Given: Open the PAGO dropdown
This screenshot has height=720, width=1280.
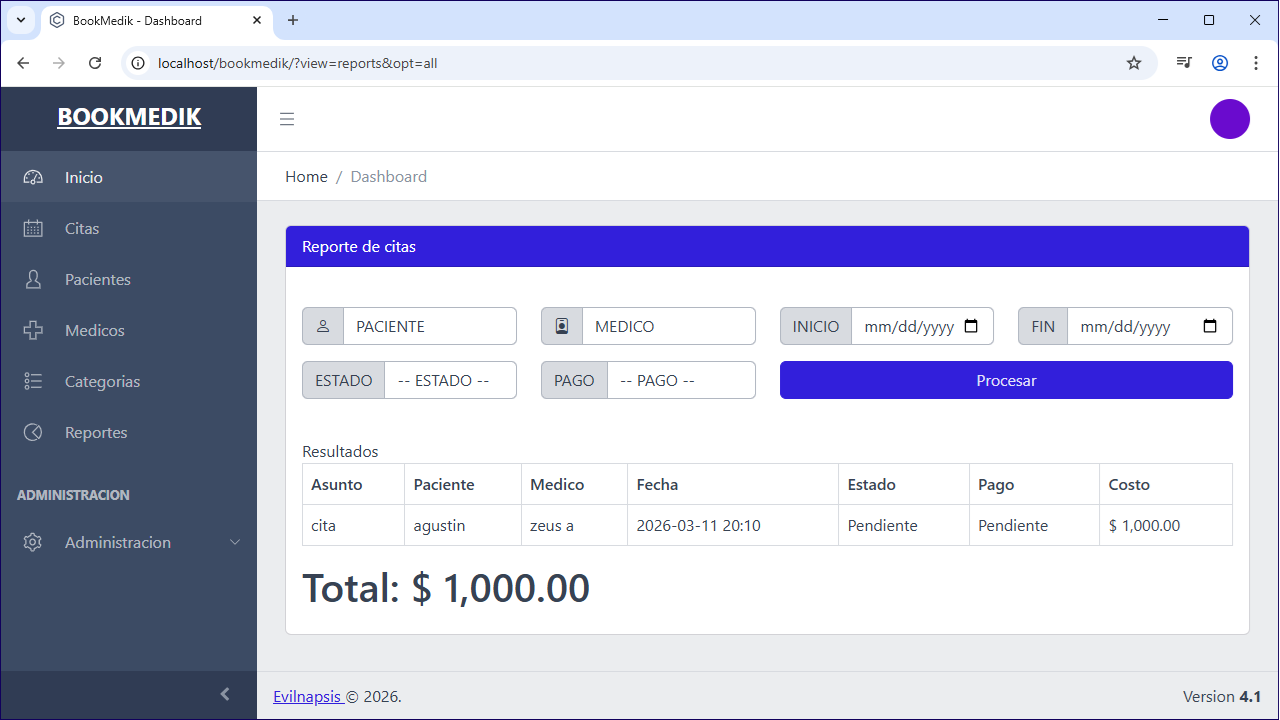Looking at the screenshot, I should 681,380.
